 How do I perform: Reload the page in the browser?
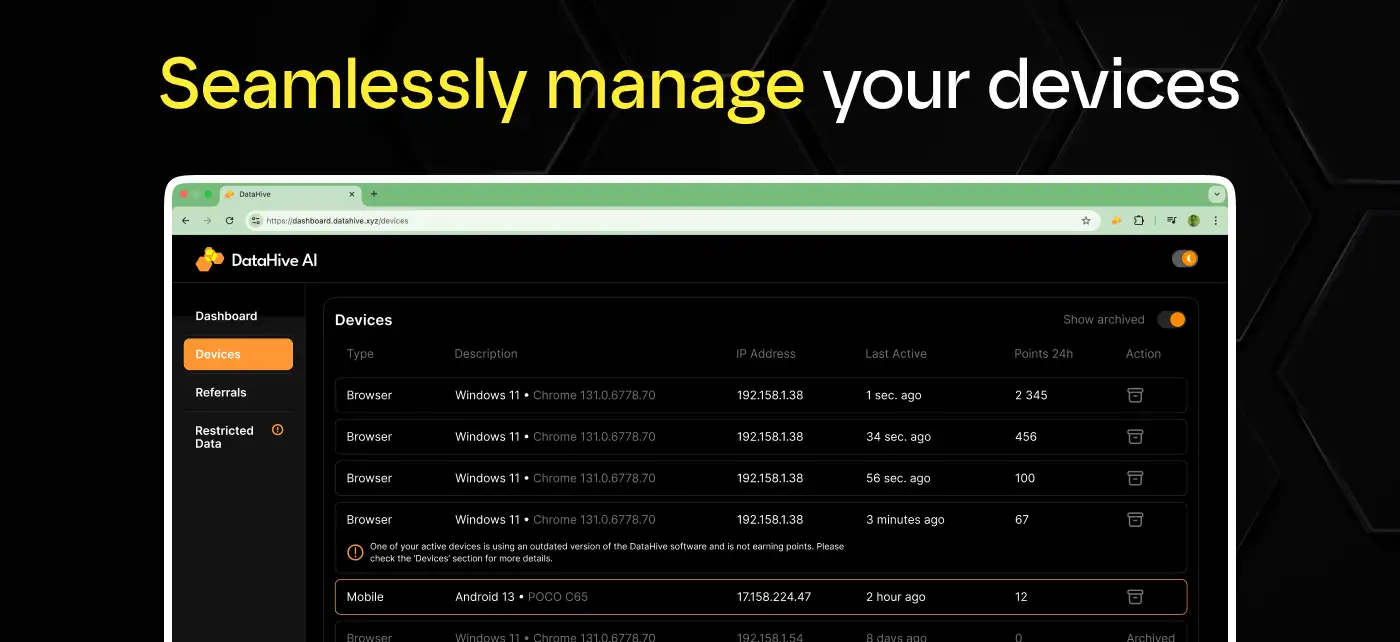coord(229,221)
